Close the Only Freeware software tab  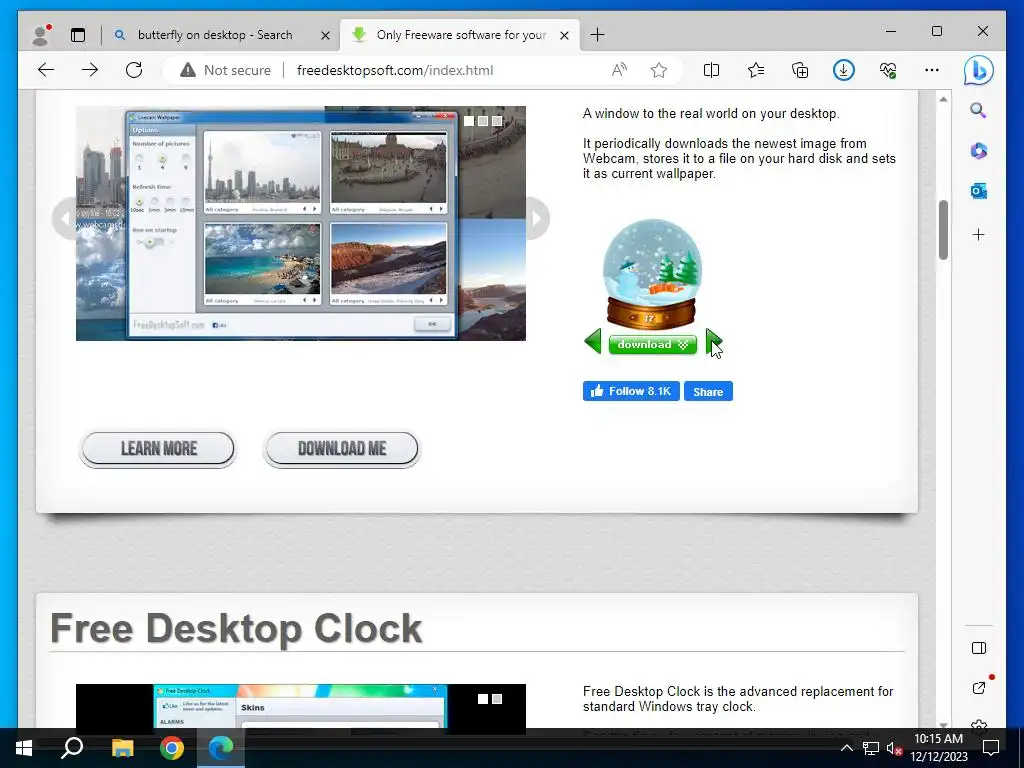tap(565, 35)
